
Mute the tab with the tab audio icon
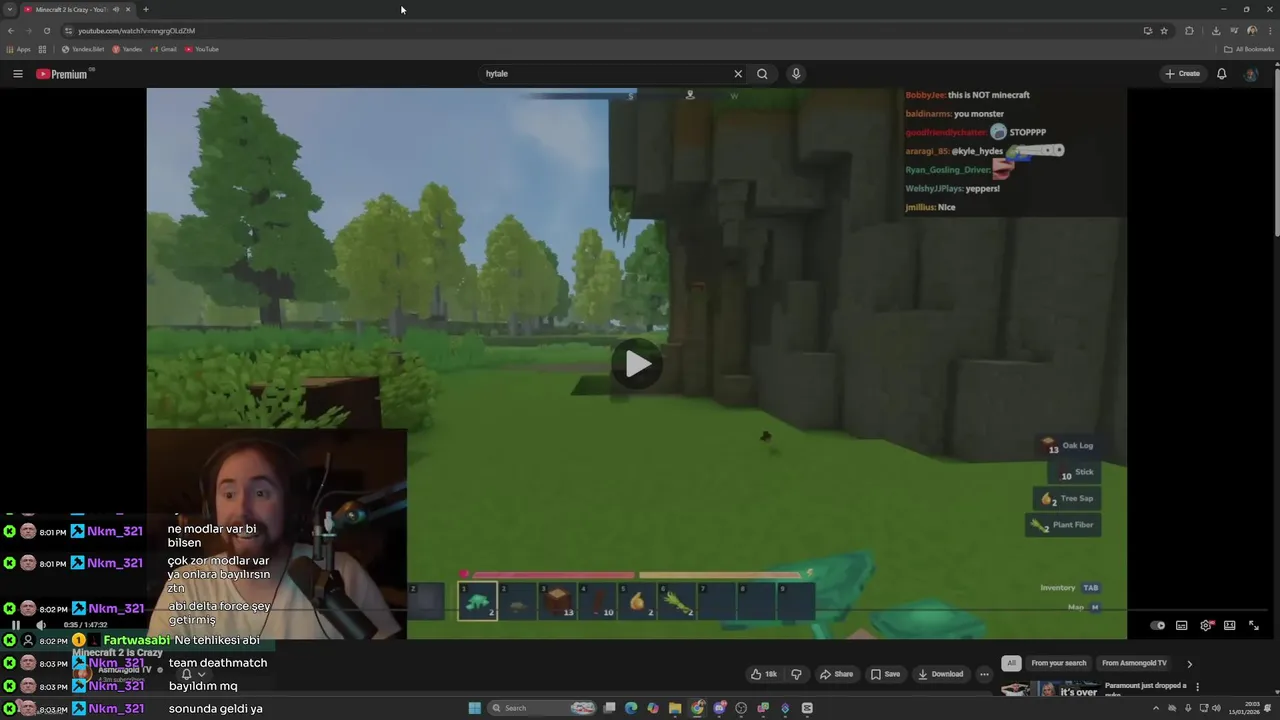pos(116,9)
